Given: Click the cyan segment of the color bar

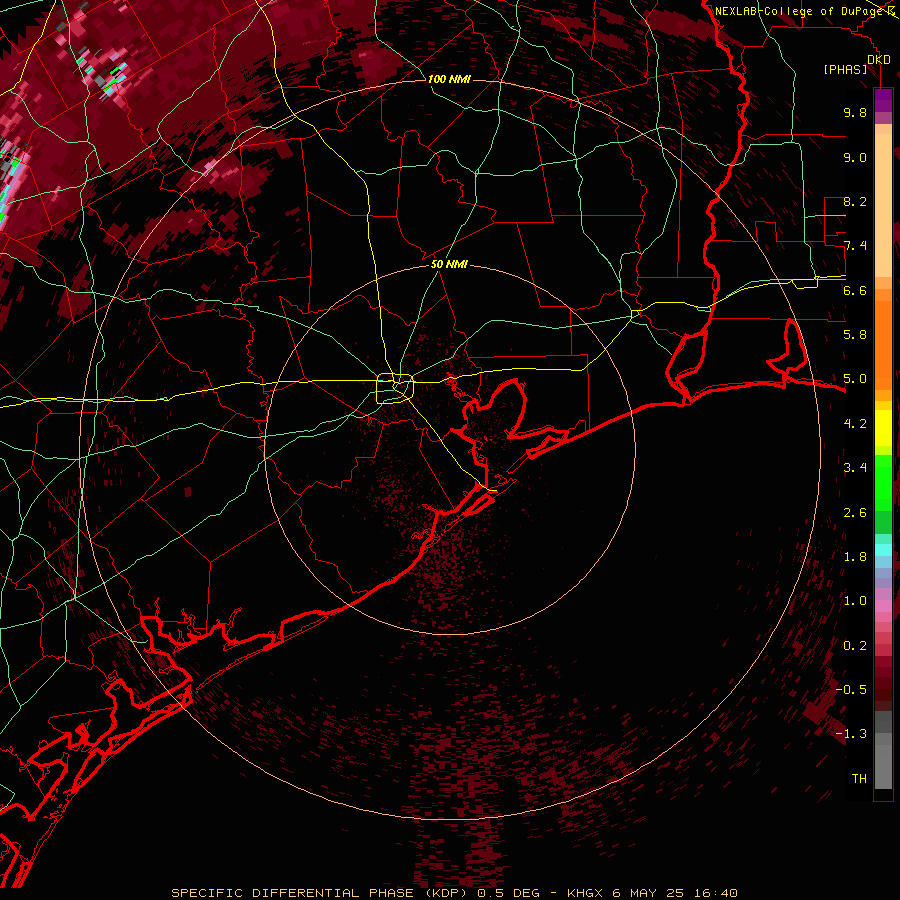Looking at the screenshot, I should coord(883,550).
